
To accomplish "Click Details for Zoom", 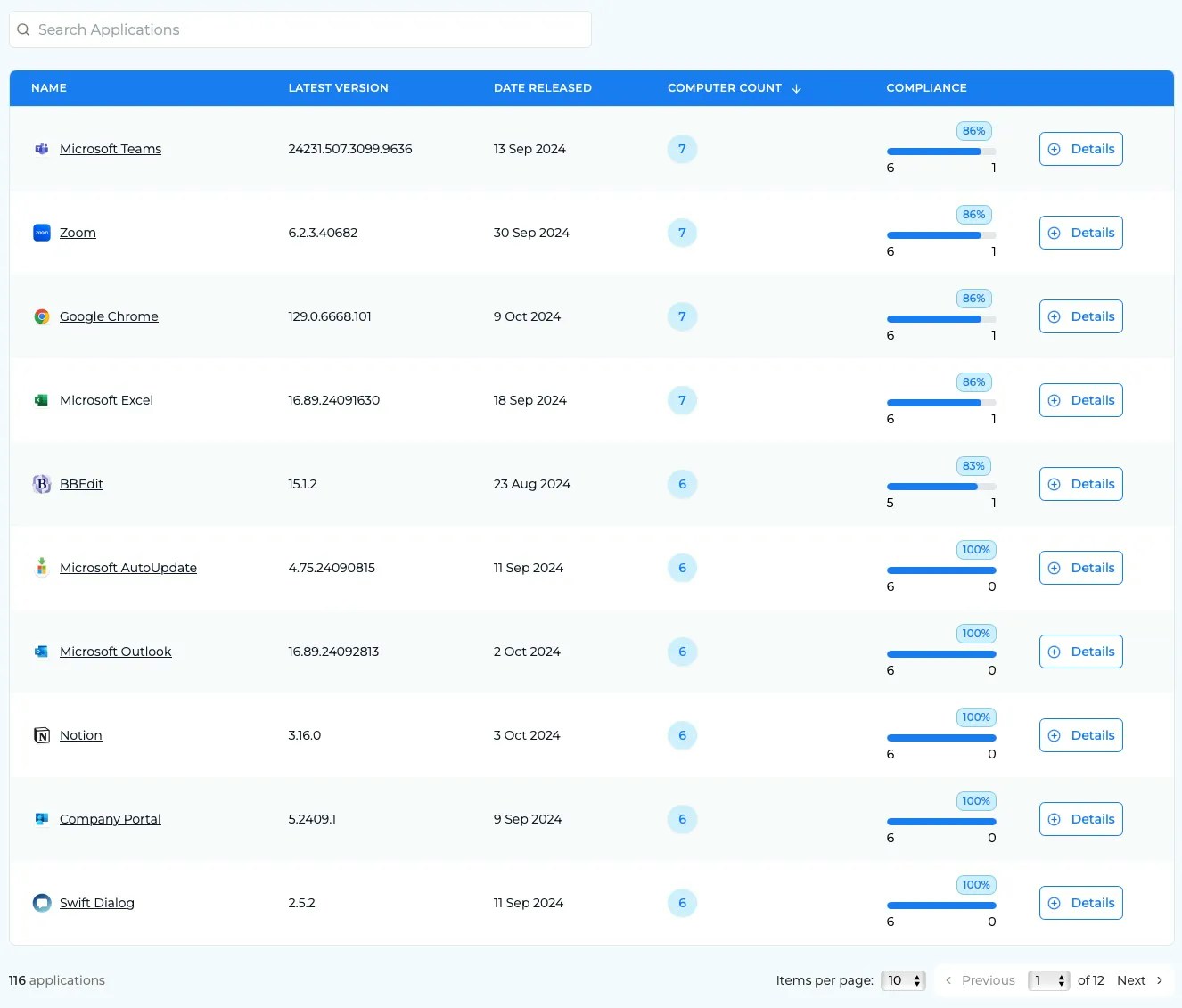I will pos(1080,233).
